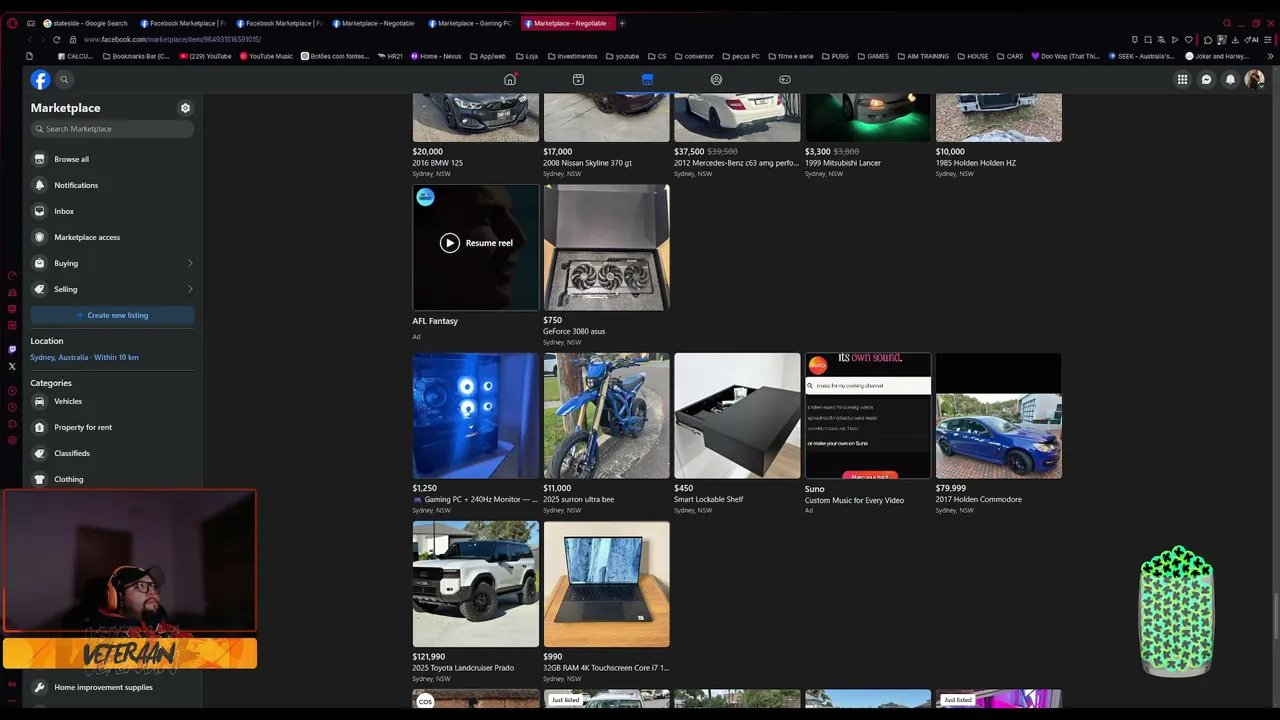Screen dimensions: 1280x720
Task: Open the 2017 Holden Commodore listing photo
Action: [999, 416]
